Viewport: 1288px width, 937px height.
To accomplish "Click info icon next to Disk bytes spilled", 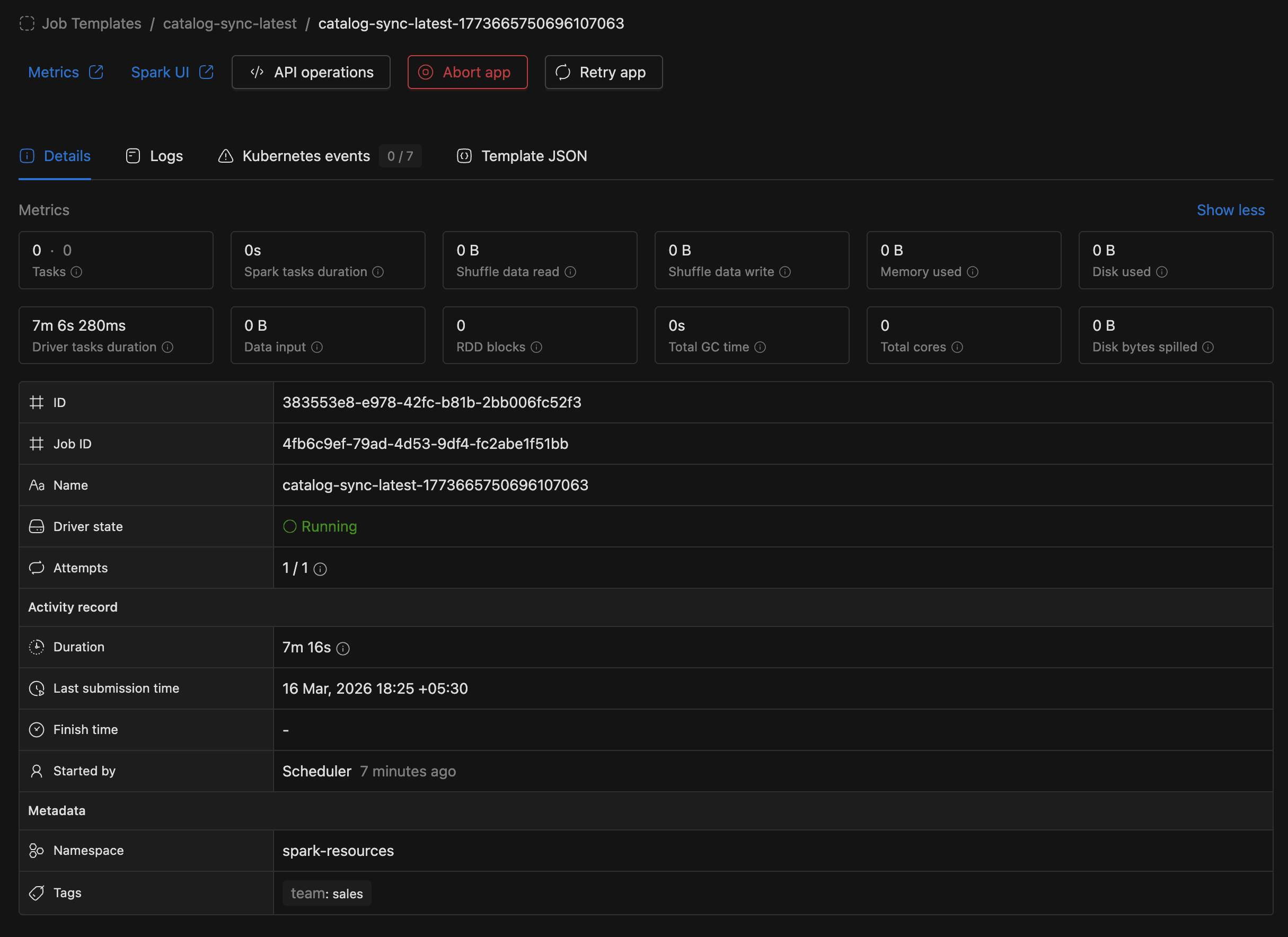I will [1208, 347].
